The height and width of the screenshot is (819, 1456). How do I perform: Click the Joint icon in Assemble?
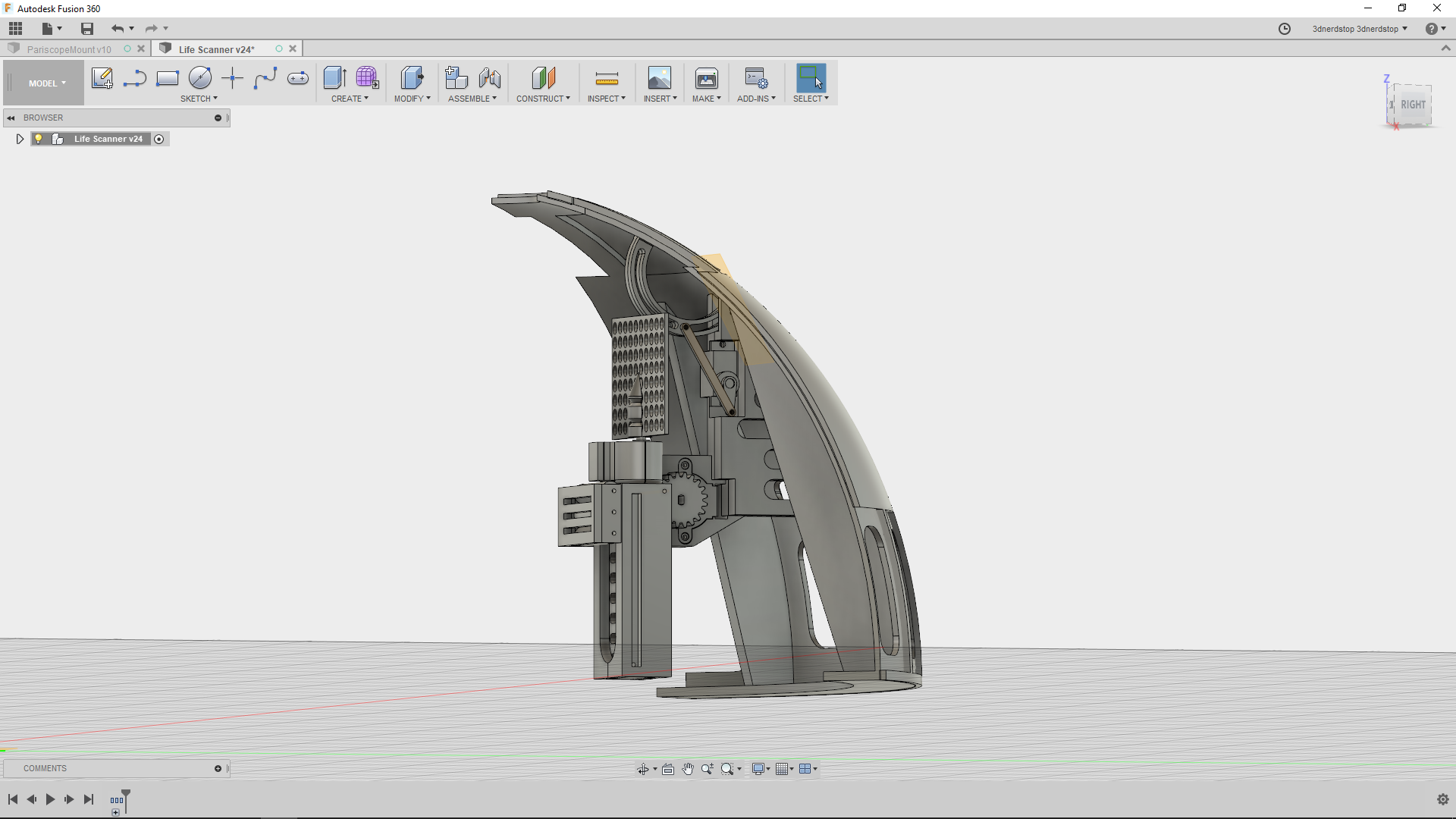tap(489, 77)
